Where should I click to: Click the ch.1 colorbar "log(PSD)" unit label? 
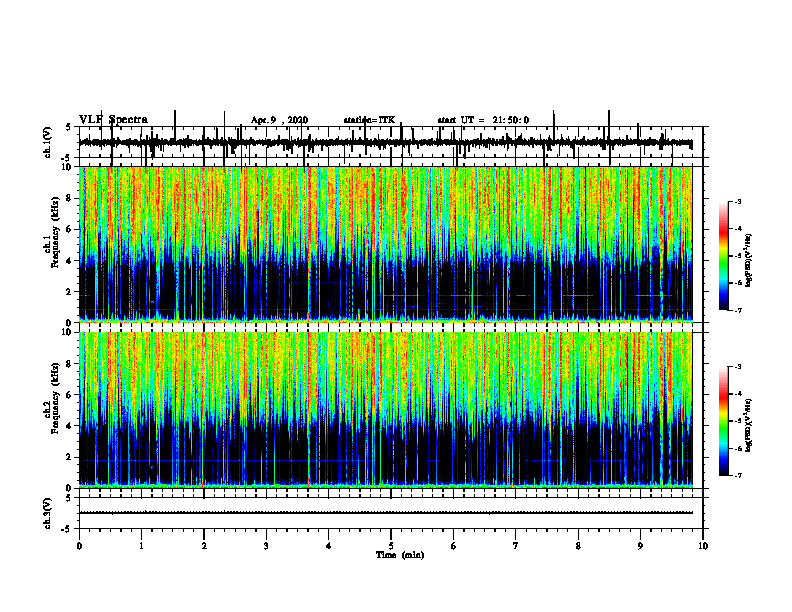[x=748, y=261]
